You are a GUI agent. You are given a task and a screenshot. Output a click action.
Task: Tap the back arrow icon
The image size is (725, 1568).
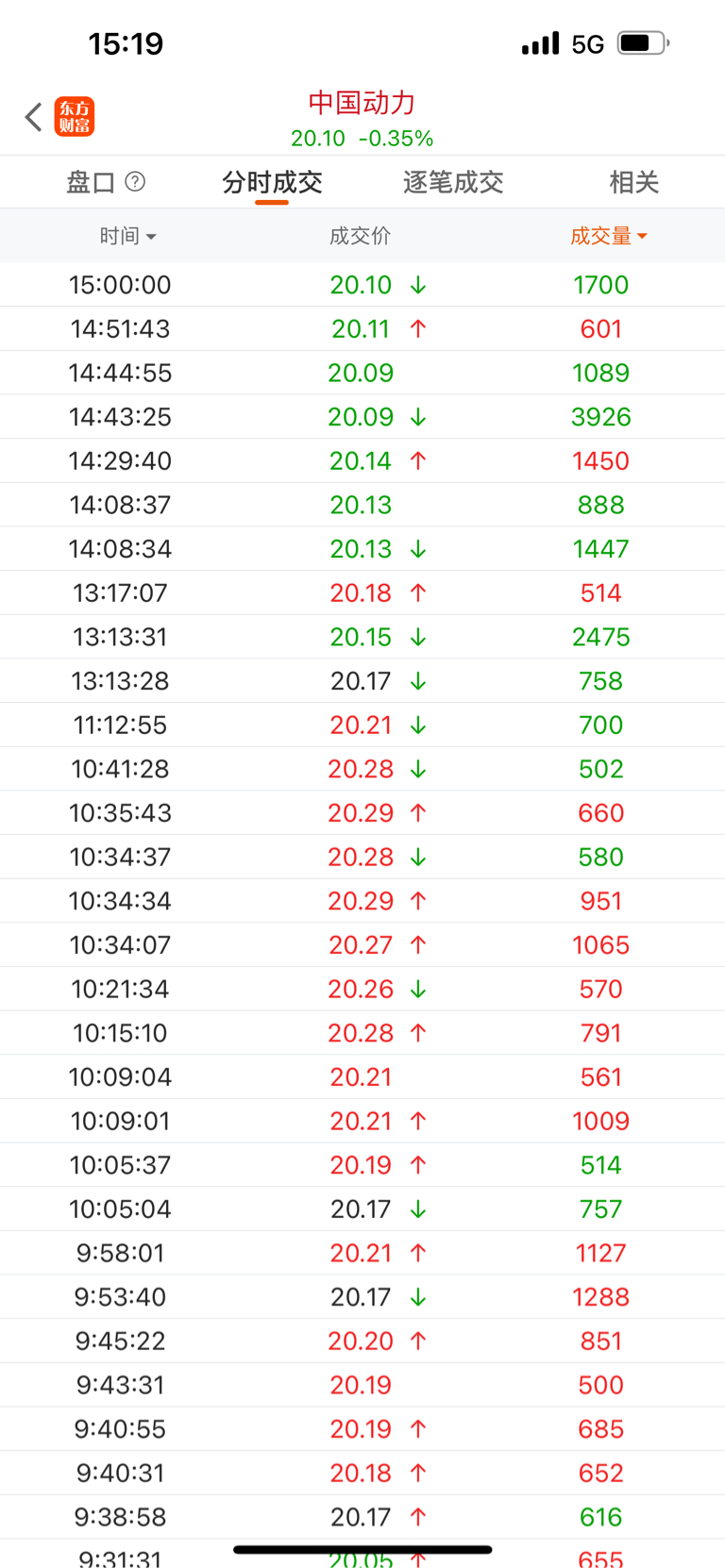(34, 117)
